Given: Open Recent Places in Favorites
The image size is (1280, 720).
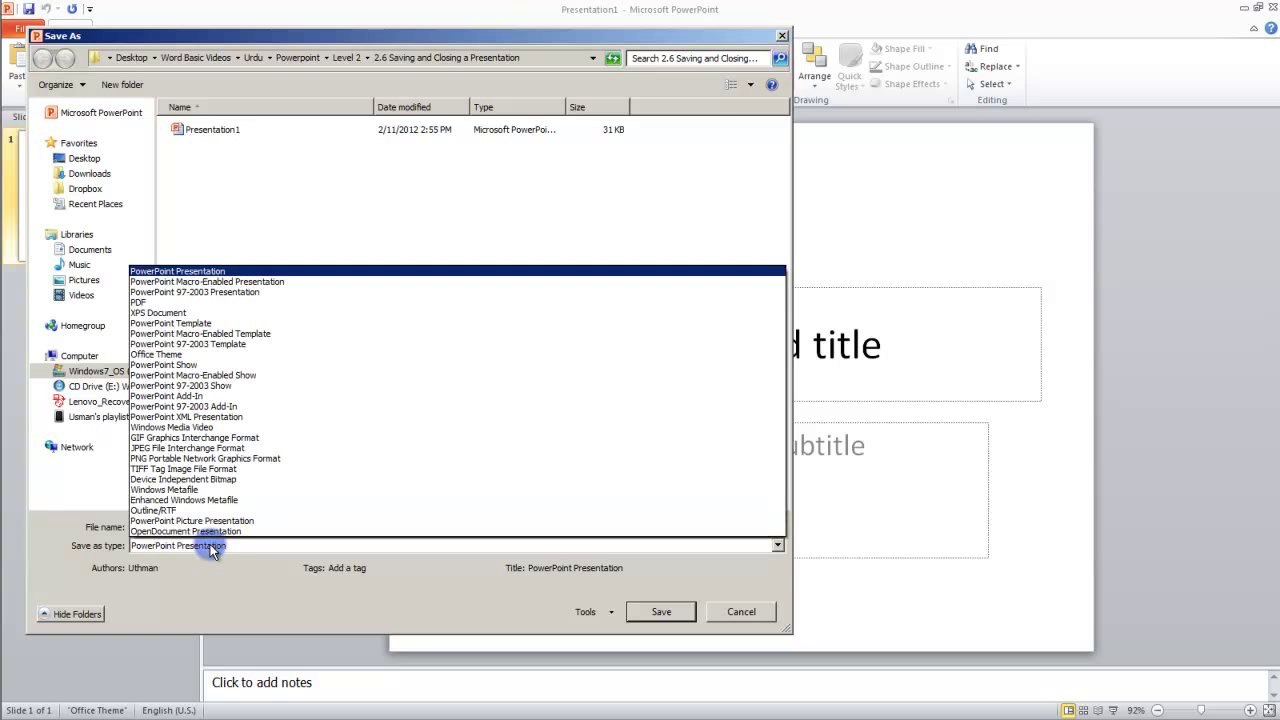Looking at the screenshot, I should point(88,204).
